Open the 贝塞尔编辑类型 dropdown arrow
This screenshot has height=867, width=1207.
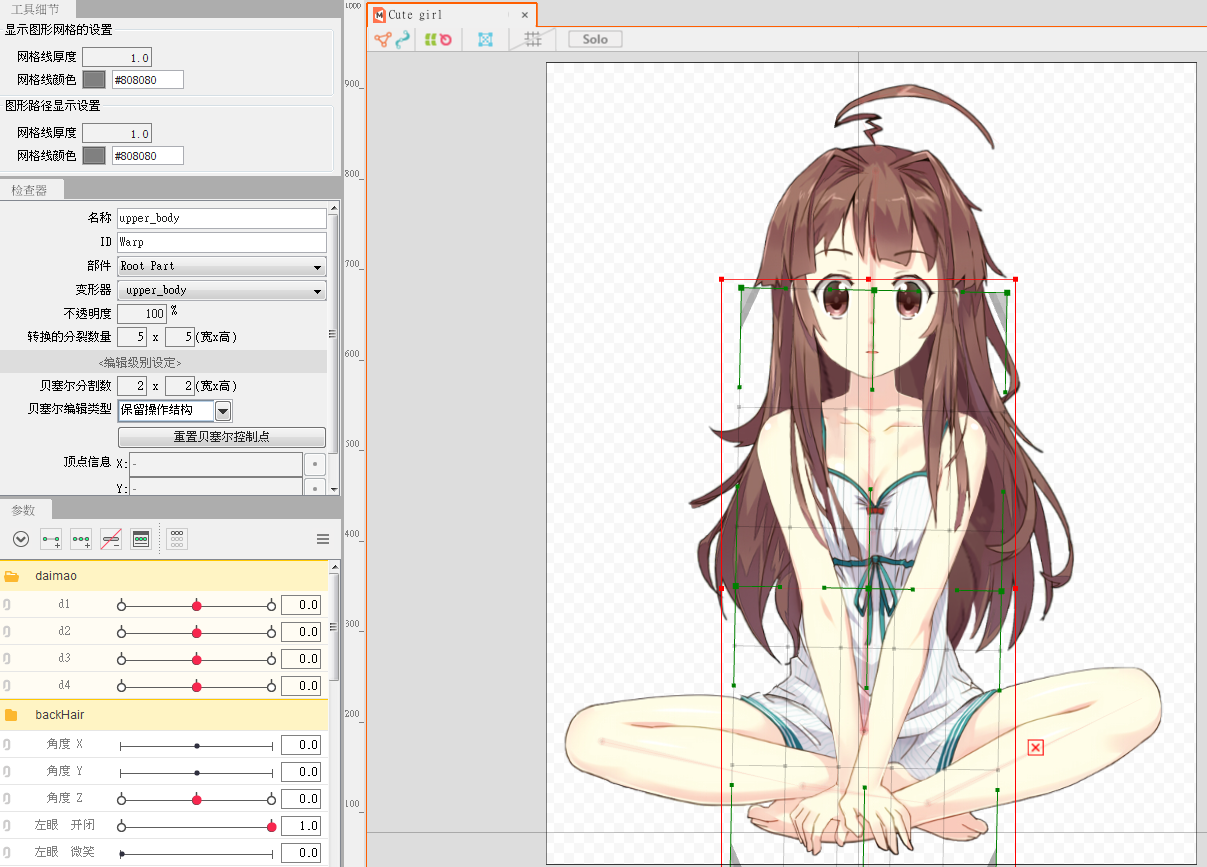(224, 411)
